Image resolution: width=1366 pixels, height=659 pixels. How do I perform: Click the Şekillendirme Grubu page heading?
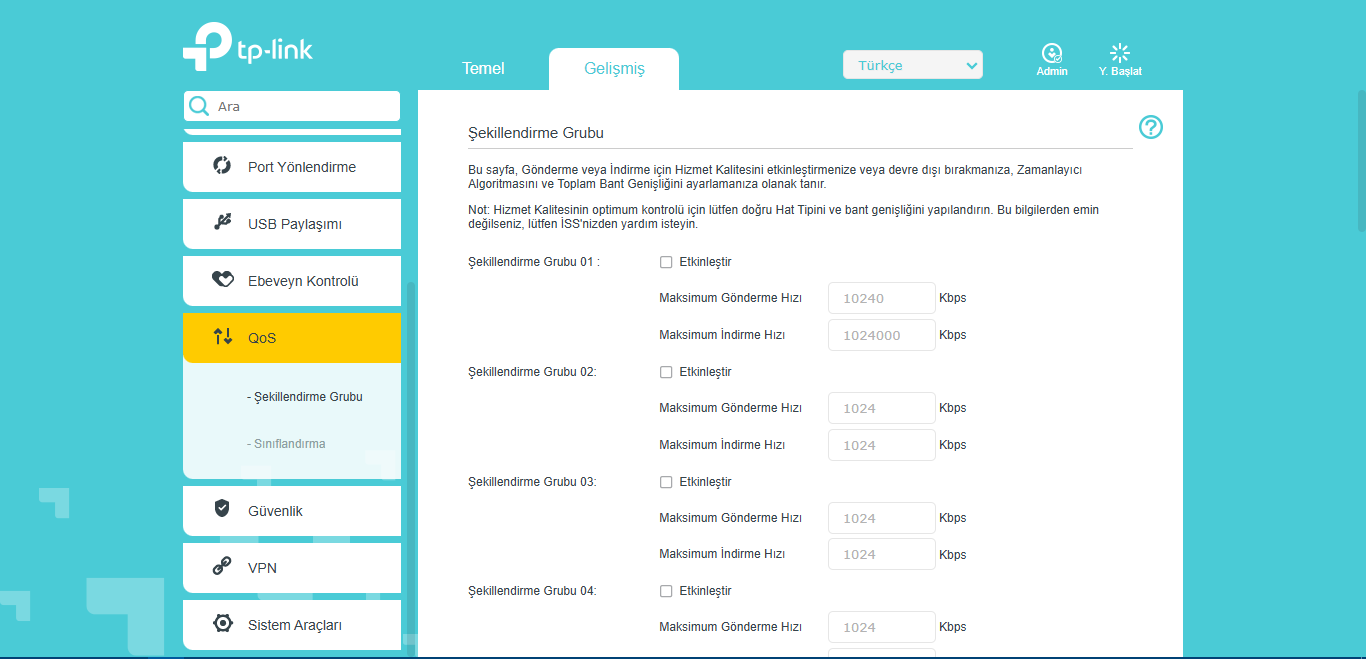coord(536,133)
